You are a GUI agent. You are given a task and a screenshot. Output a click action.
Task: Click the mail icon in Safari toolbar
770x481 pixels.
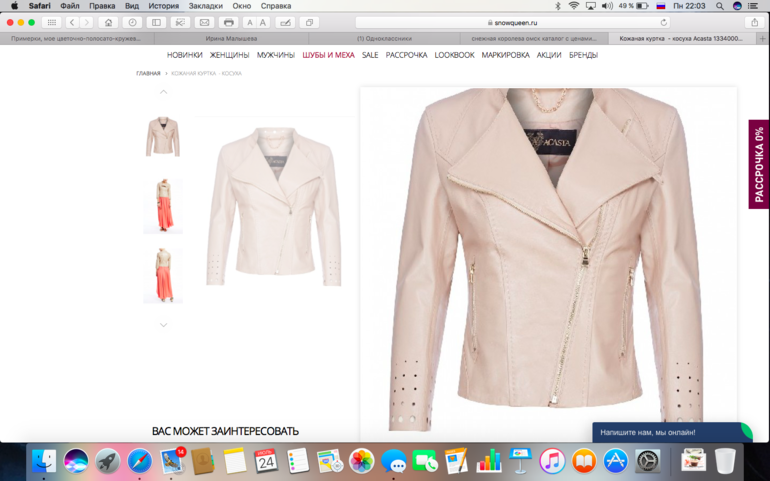[204, 22]
